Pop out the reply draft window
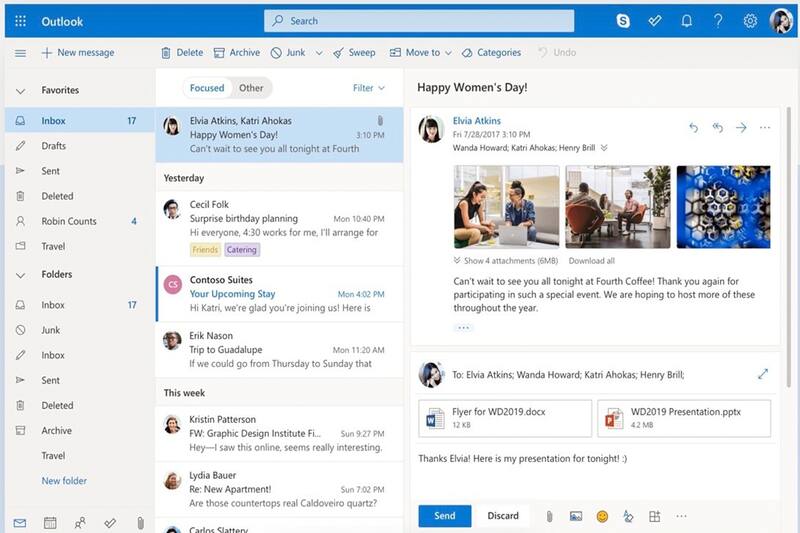 [x=763, y=374]
